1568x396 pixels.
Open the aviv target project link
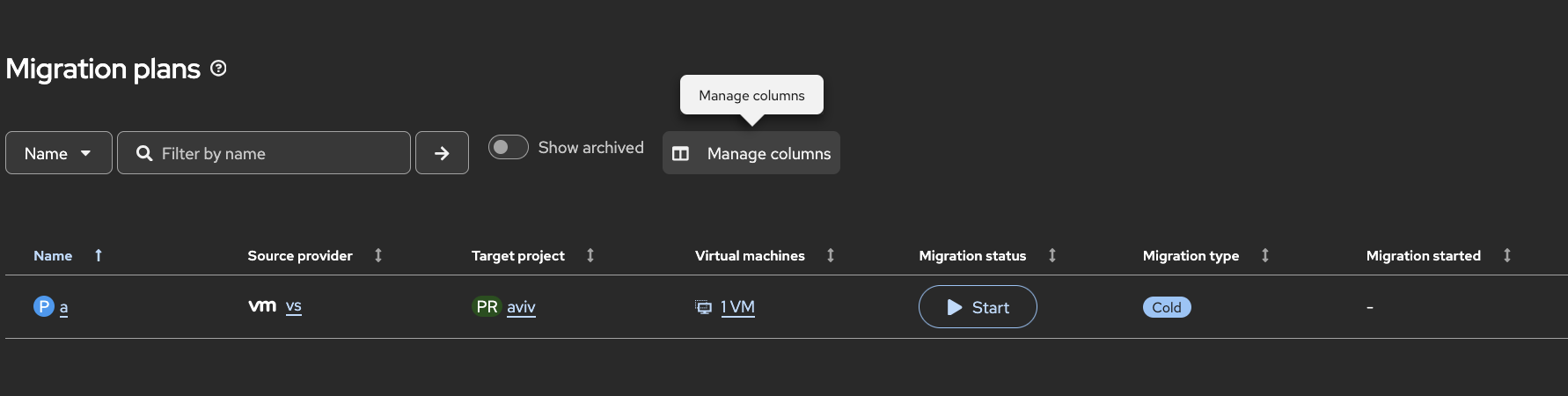(x=521, y=307)
